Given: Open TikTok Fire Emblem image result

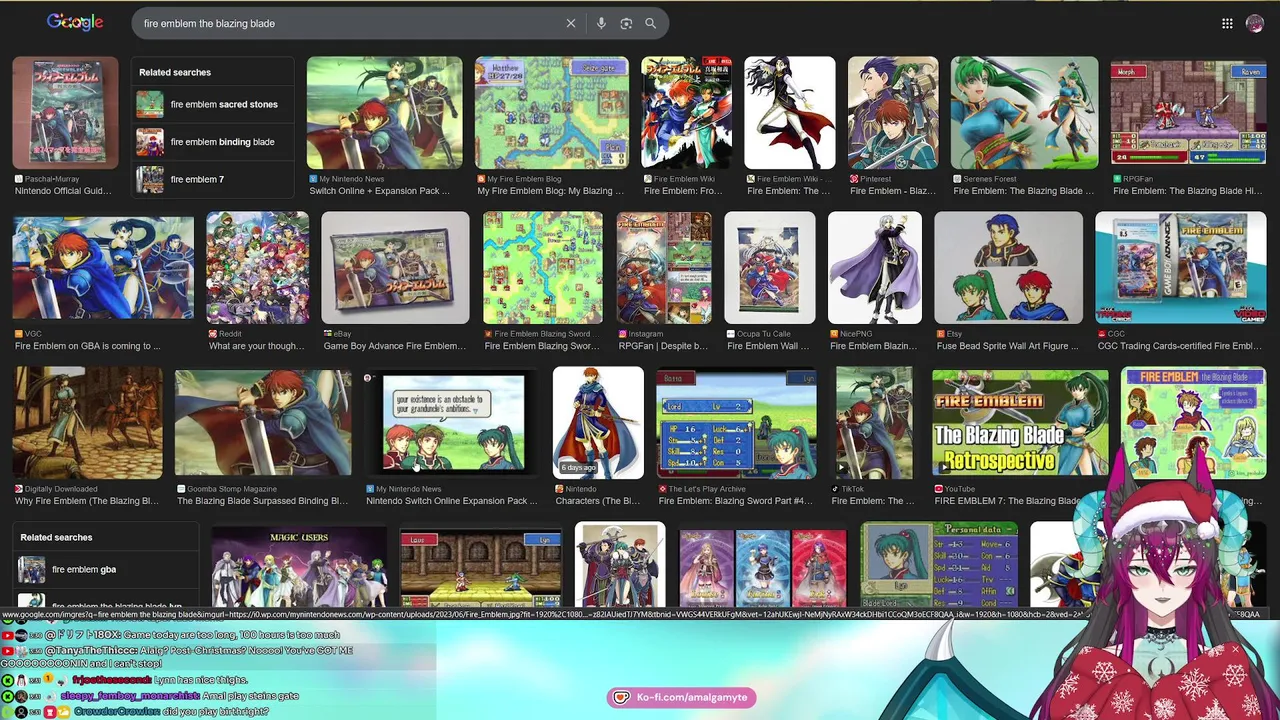Looking at the screenshot, I should (874, 422).
